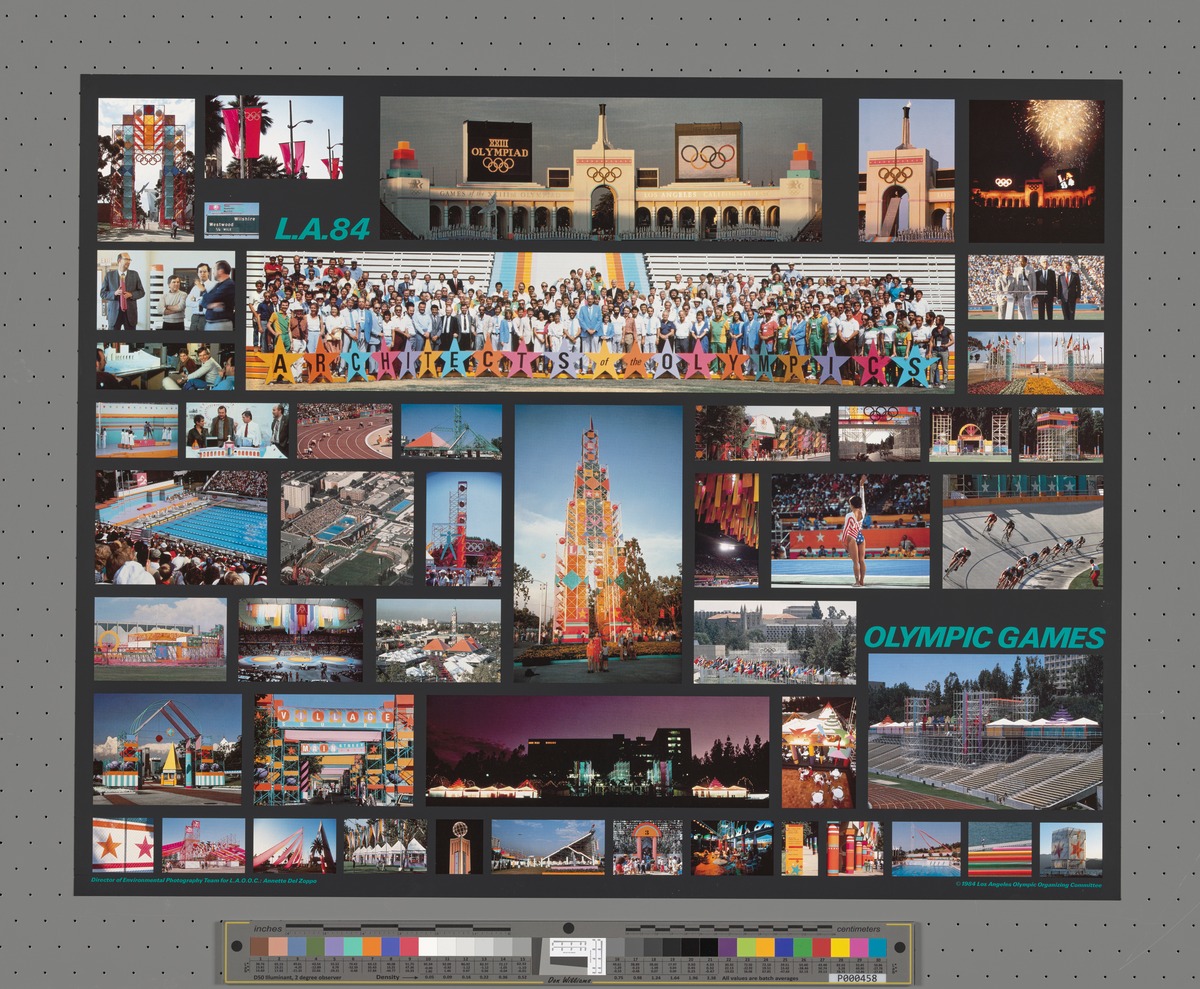Pick the brown first patch on the color target
Viewport: 1200px width, 989px height.
coord(259,946)
